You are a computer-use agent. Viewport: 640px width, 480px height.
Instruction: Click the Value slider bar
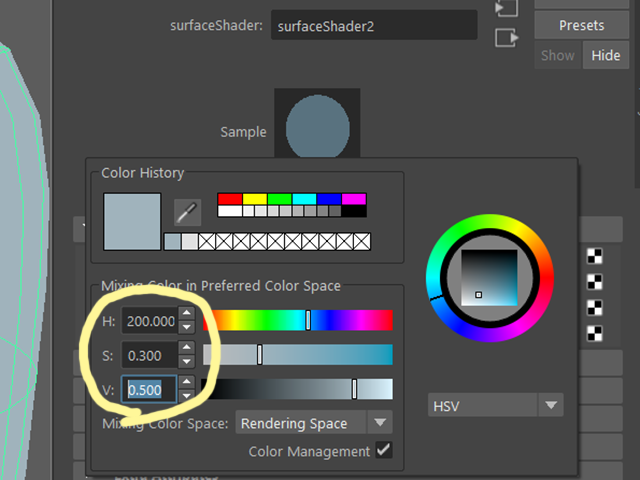coord(297,389)
